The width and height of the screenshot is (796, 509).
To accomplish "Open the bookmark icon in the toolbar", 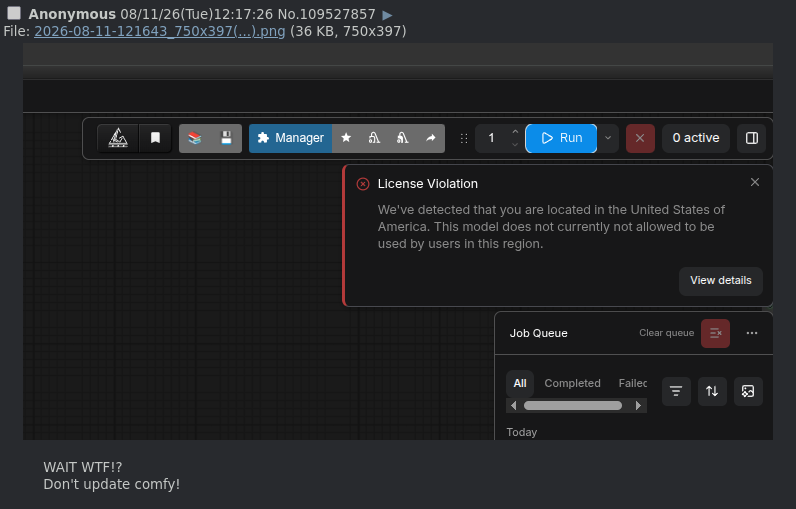I will tap(155, 138).
